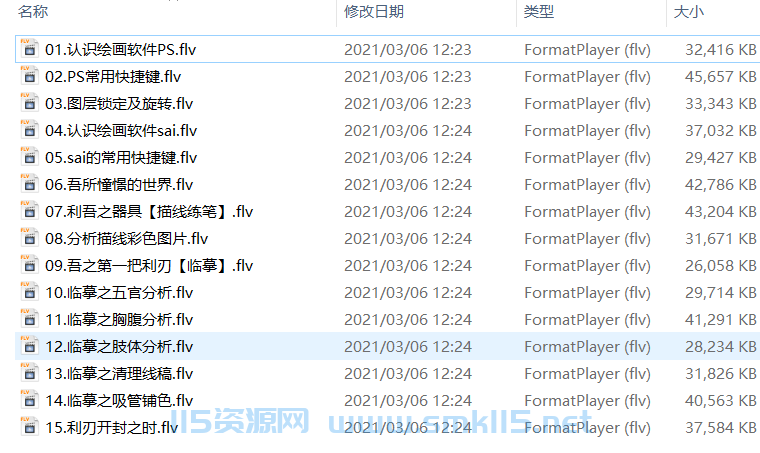The image size is (760, 453).
Task: Sort by 大小 column header
Action: coord(688,12)
